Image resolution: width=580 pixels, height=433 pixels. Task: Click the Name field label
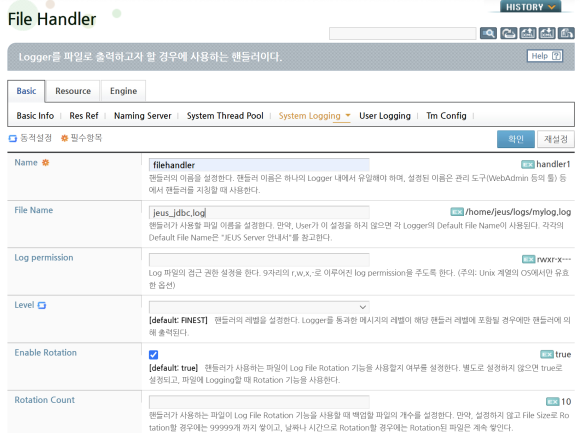click(26, 163)
